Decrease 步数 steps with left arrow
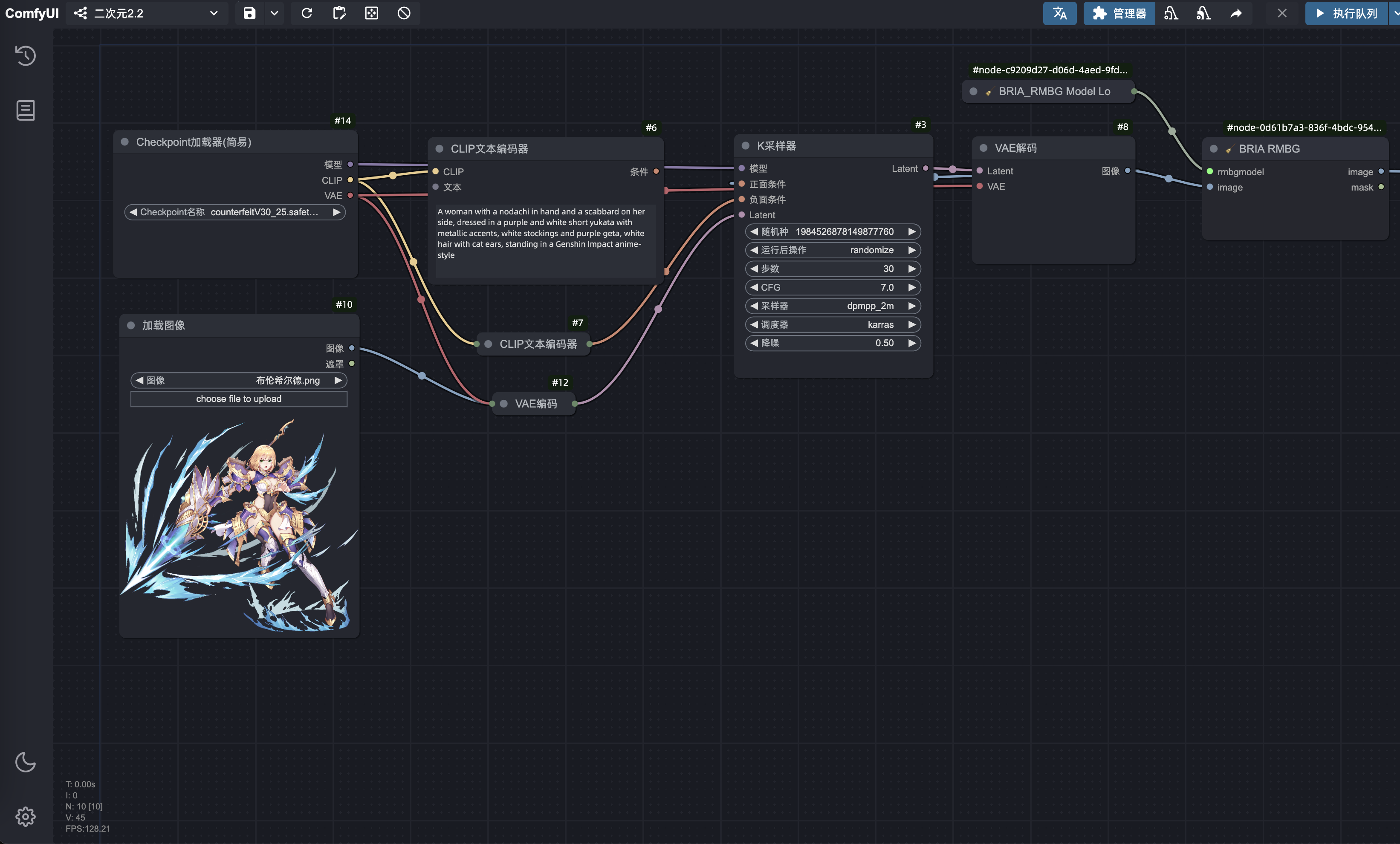This screenshot has width=1400, height=844. tap(754, 269)
